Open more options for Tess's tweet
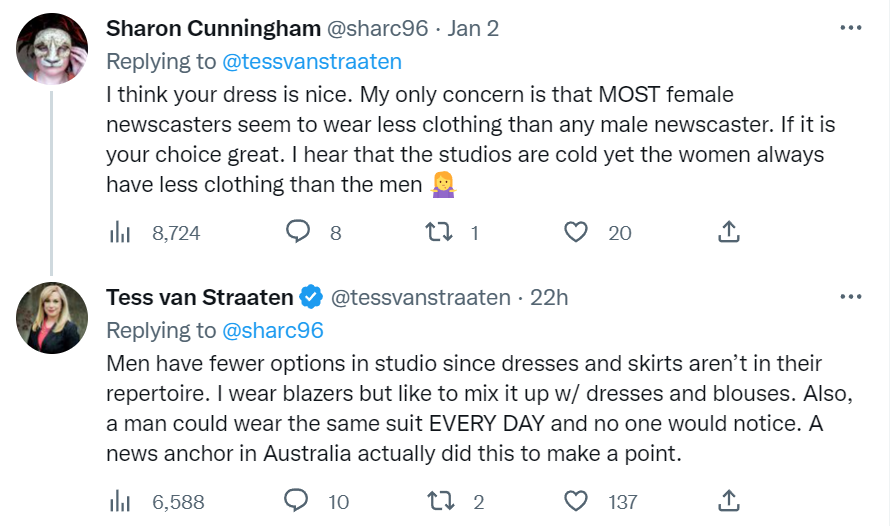The height and width of the screenshot is (526, 891). pos(851,297)
